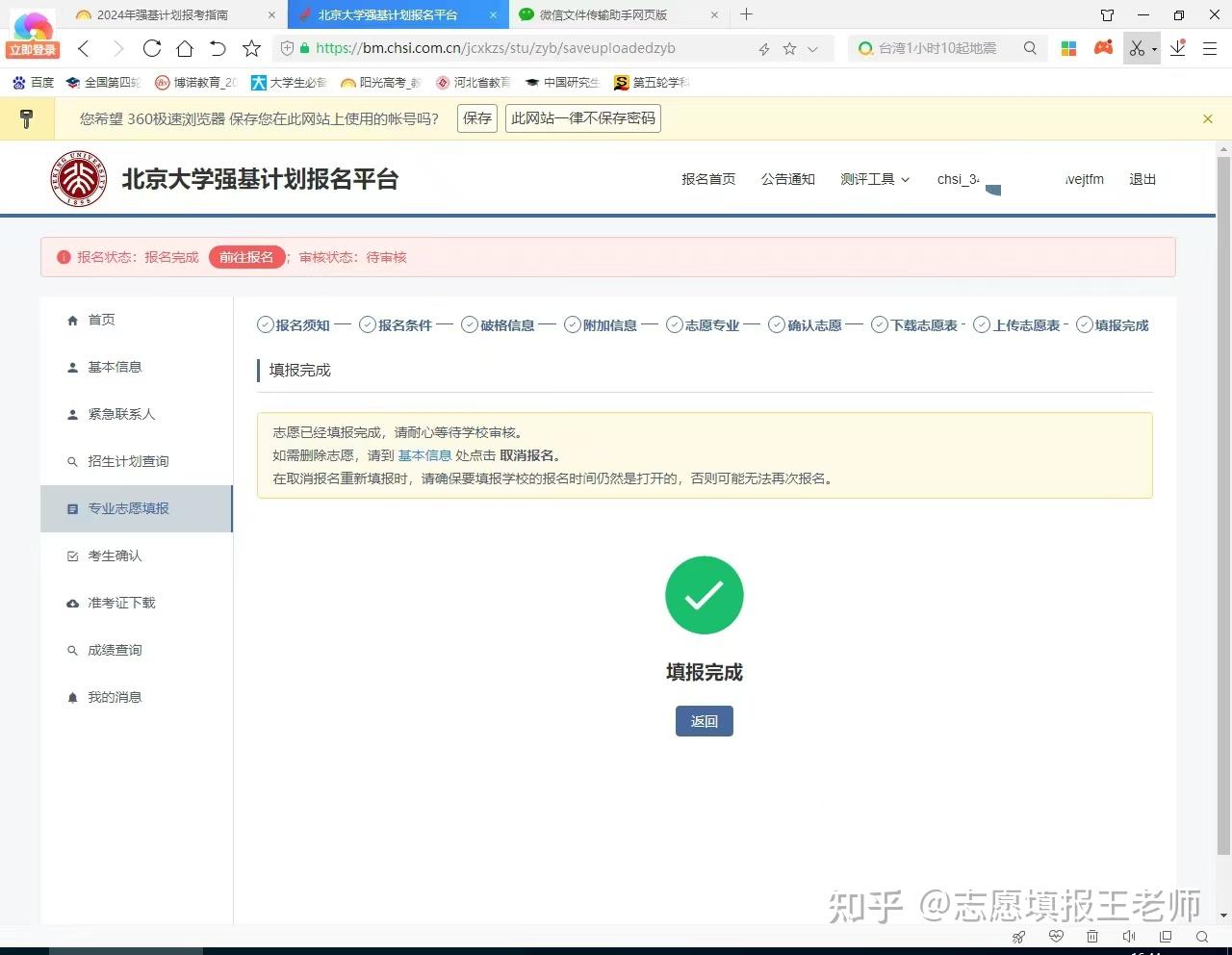Reload the page with refresh icon
The image size is (1232, 955).
pyautogui.click(x=151, y=48)
